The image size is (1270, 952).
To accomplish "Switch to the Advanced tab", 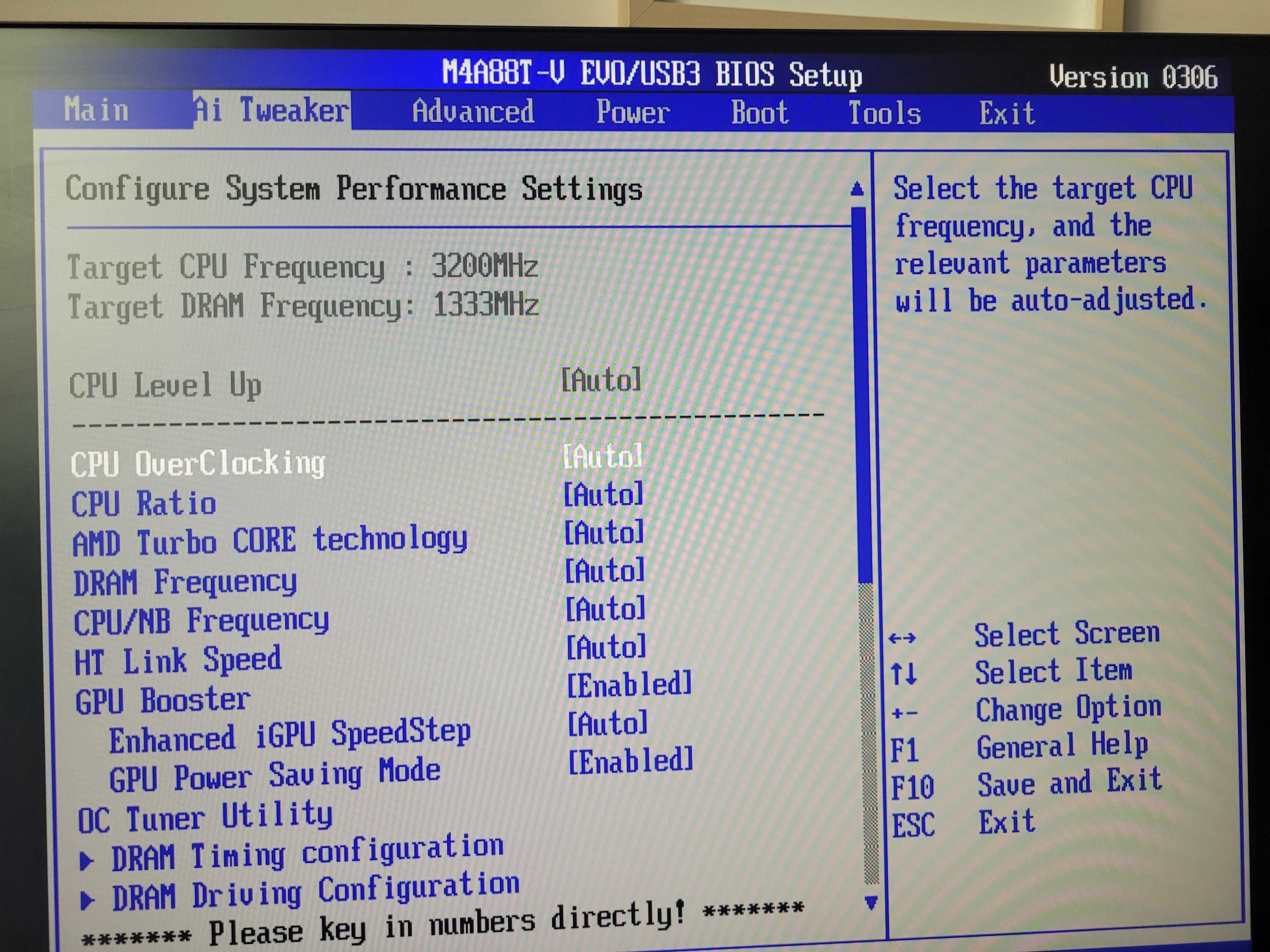I will pyautogui.click(x=473, y=111).
